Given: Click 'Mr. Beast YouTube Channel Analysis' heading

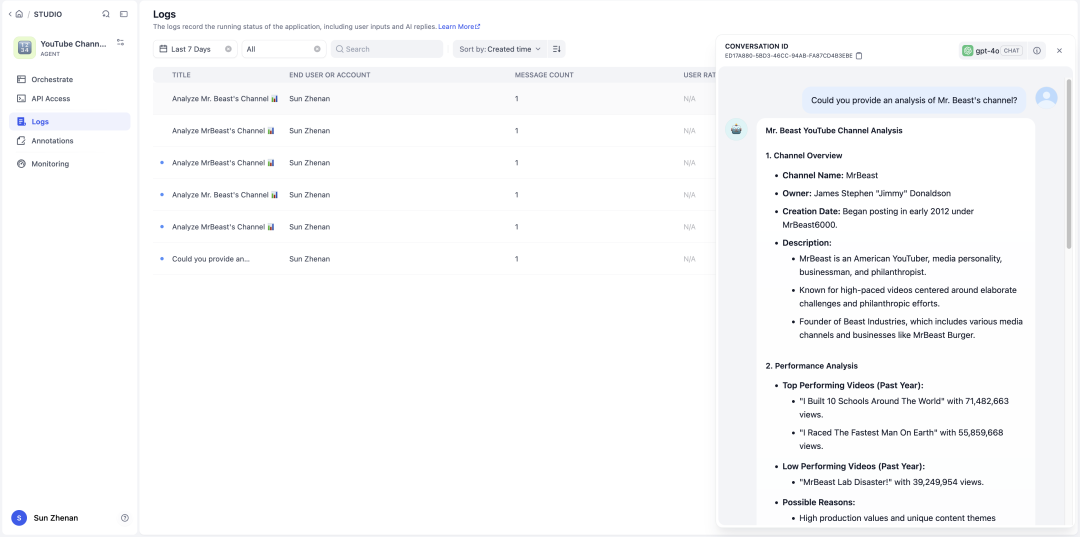Looking at the screenshot, I should click(834, 130).
